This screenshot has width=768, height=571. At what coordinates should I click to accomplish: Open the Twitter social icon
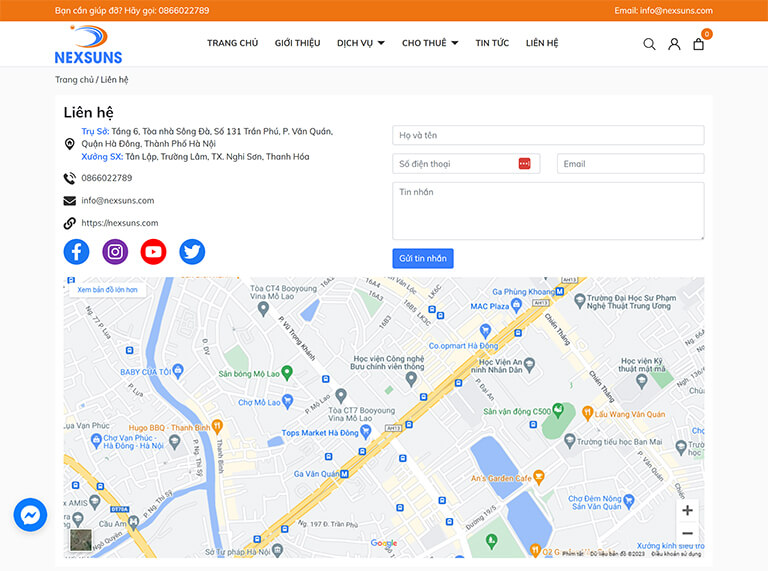pos(192,252)
